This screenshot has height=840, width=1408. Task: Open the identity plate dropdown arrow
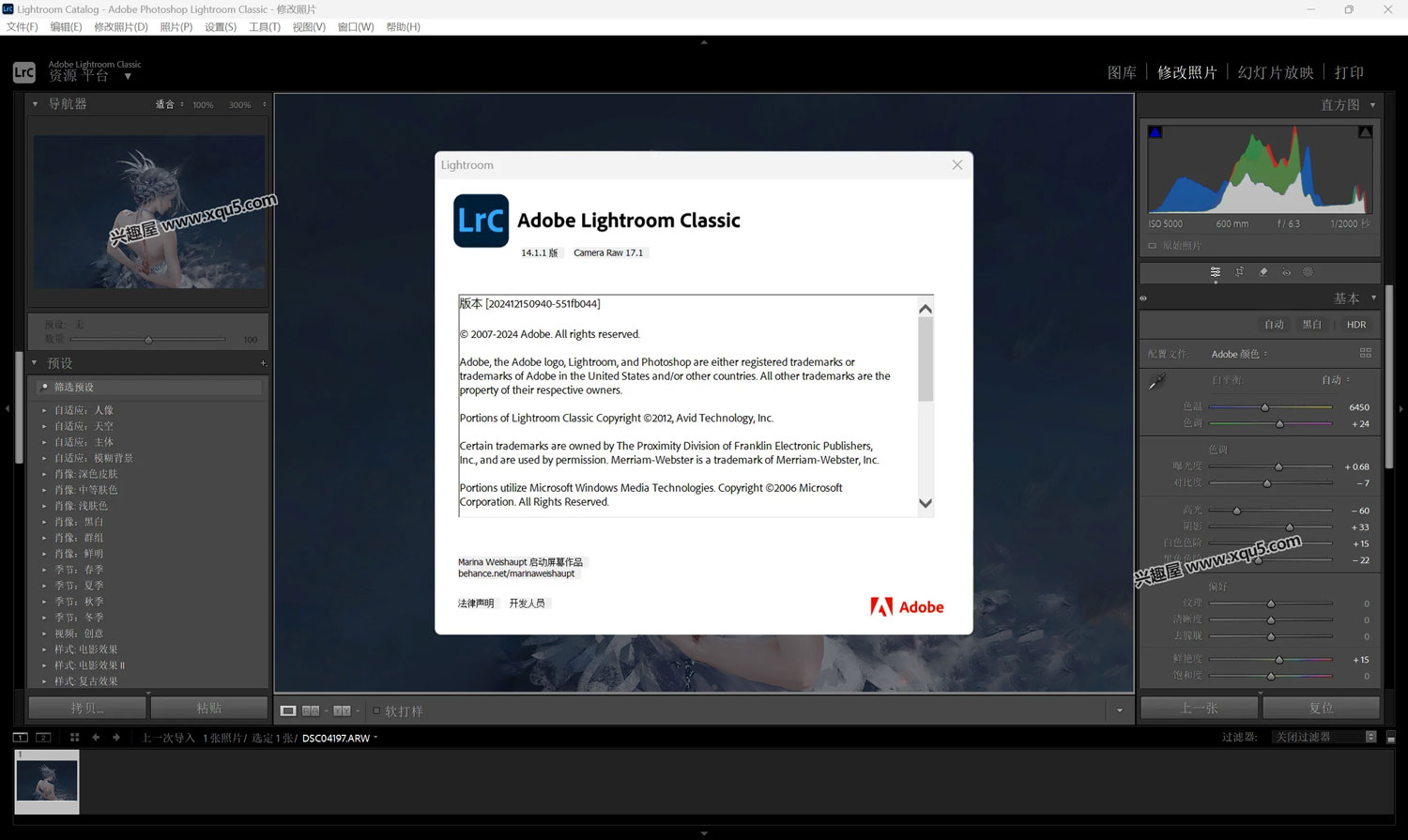click(128, 77)
